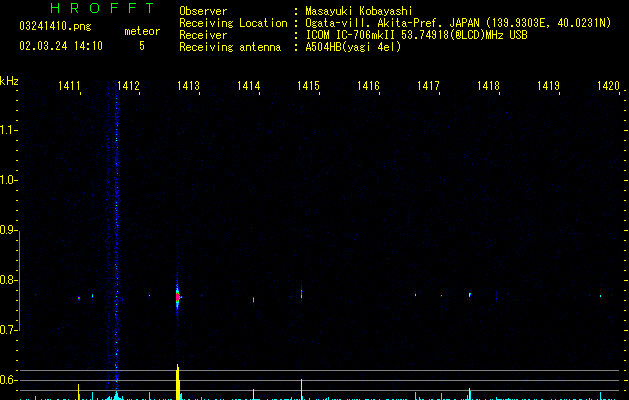Click the Receiving Location label
629x400 pixels.
coord(233,23)
